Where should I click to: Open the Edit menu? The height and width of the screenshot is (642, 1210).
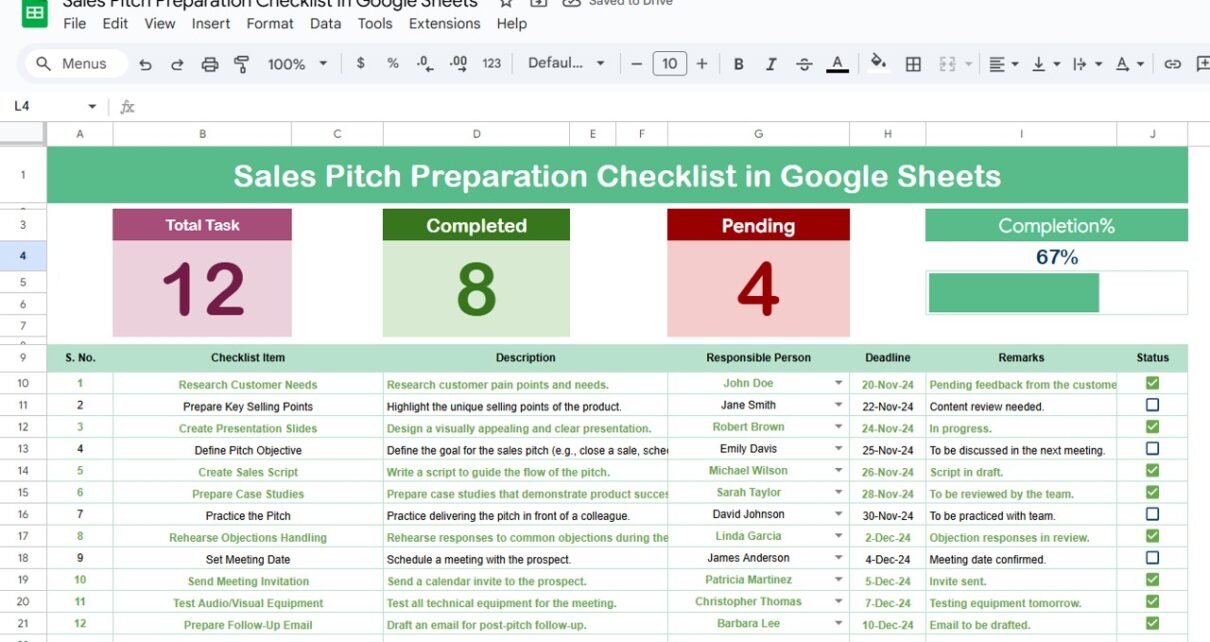115,24
